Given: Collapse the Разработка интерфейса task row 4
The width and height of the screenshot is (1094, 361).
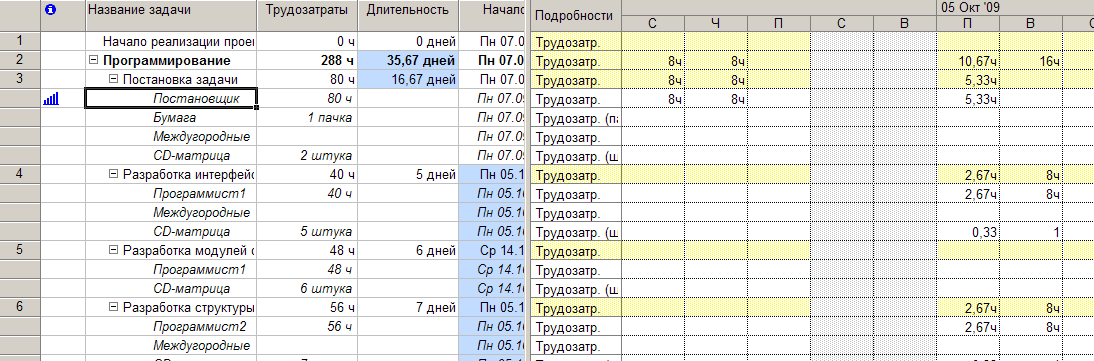Looking at the screenshot, I should click(x=113, y=175).
